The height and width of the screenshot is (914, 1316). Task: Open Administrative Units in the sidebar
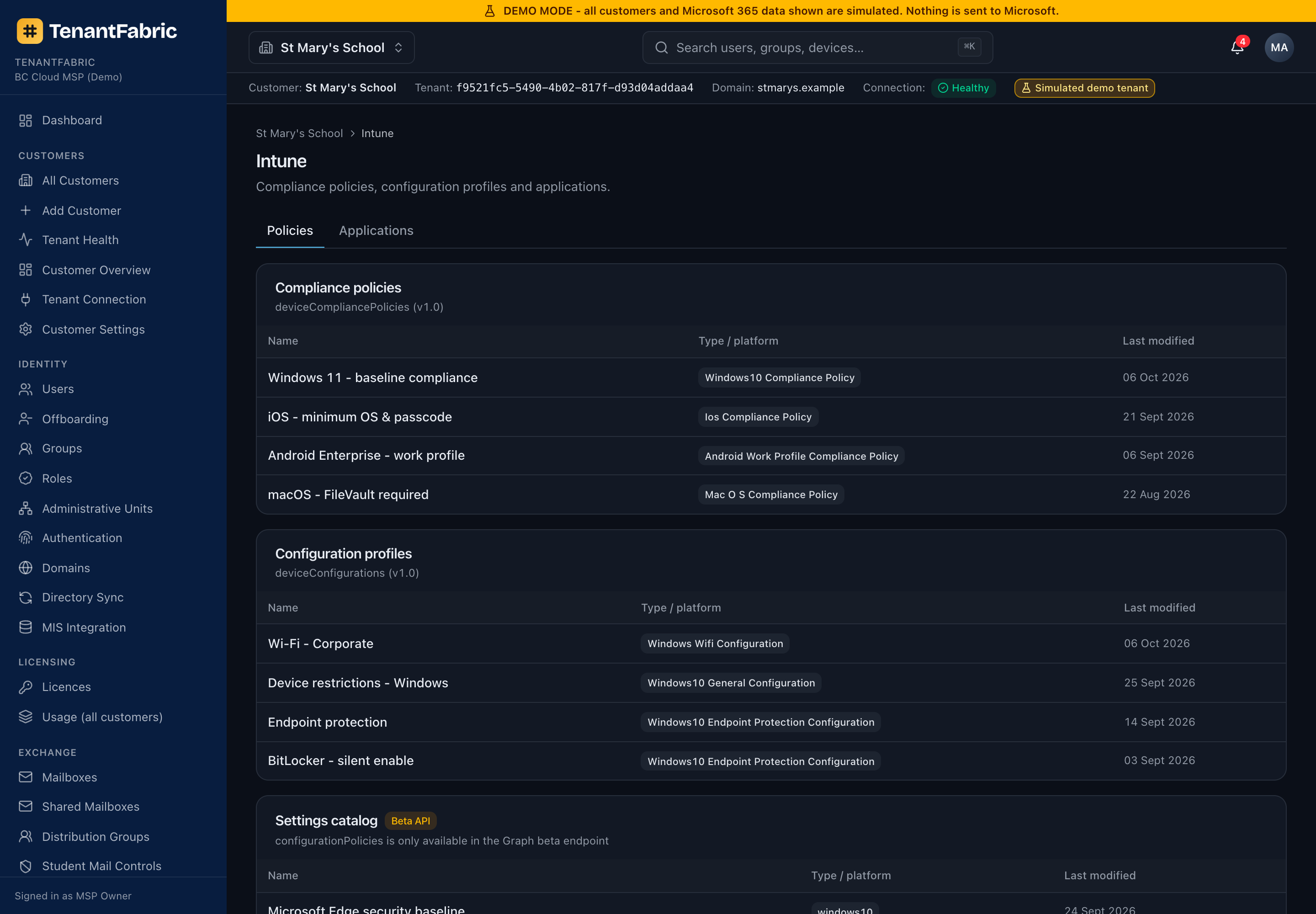(97, 509)
